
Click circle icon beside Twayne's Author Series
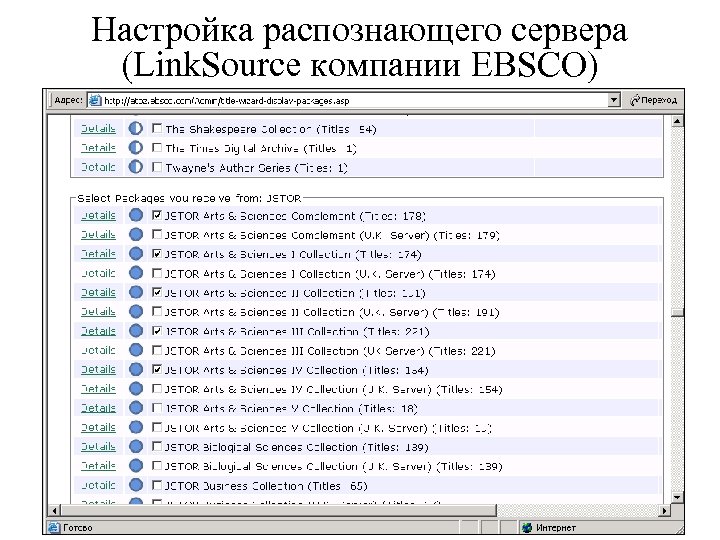(x=135, y=167)
